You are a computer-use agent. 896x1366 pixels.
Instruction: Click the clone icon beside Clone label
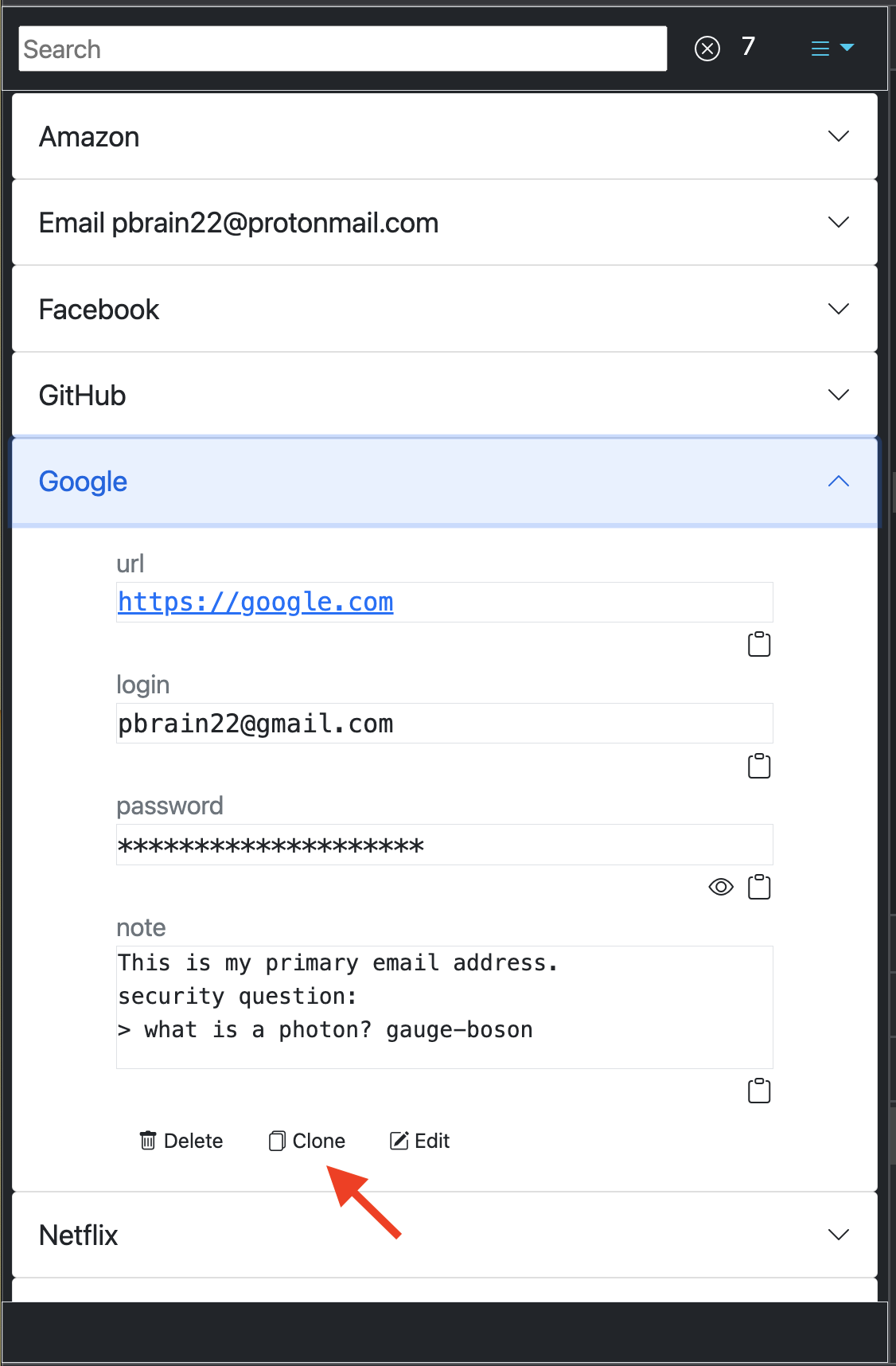point(277,1141)
